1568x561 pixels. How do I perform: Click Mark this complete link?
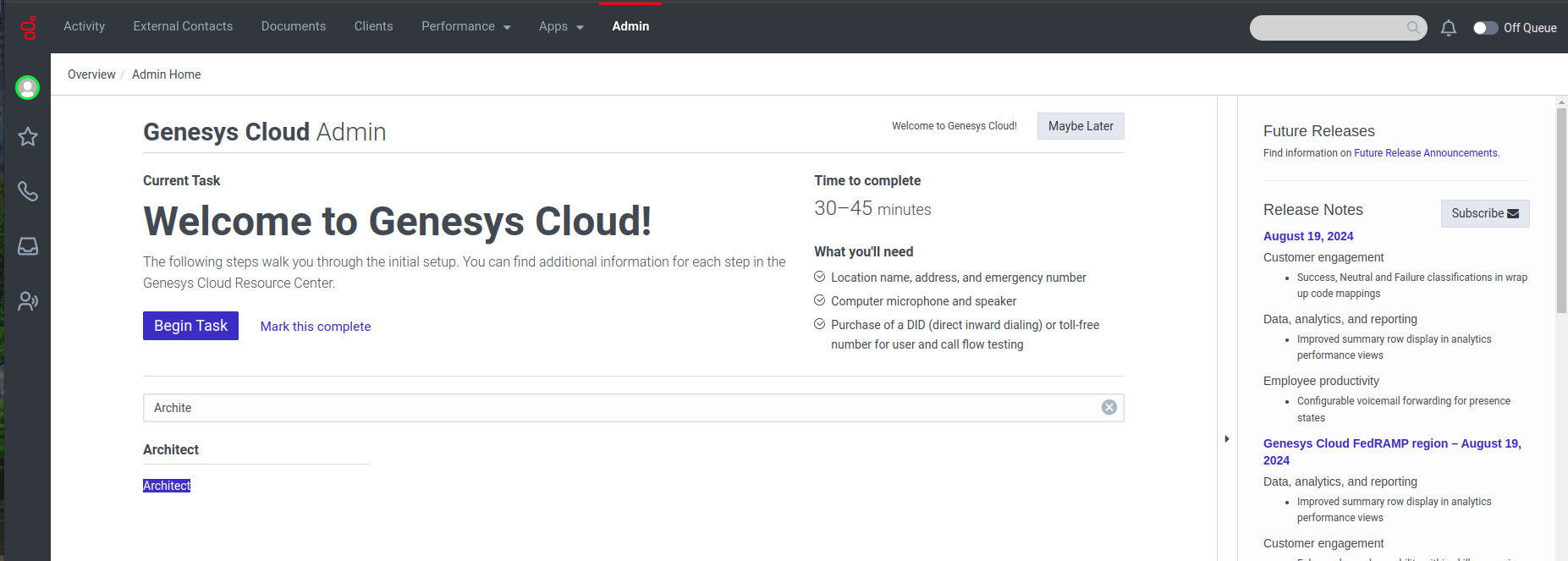pyautogui.click(x=316, y=327)
